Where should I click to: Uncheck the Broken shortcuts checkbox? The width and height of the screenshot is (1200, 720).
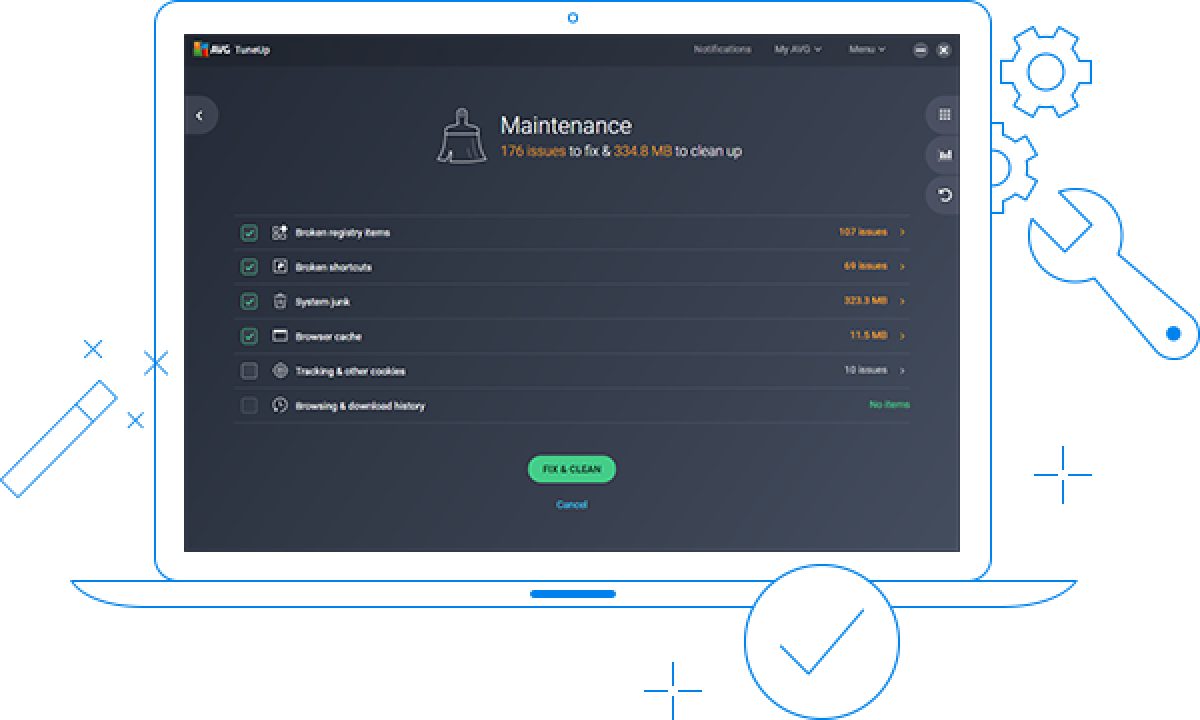[x=249, y=267]
